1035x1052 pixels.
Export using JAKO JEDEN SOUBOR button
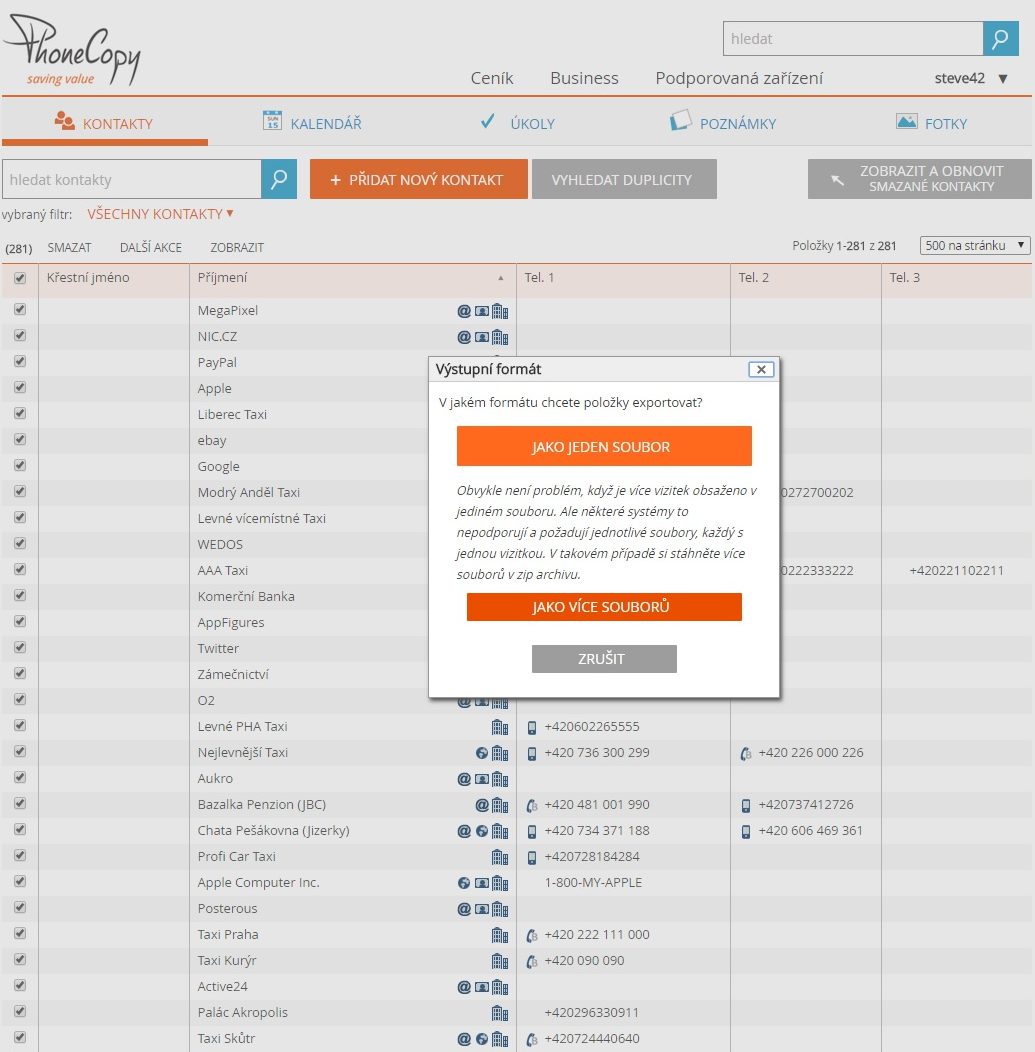coord(604,446)
